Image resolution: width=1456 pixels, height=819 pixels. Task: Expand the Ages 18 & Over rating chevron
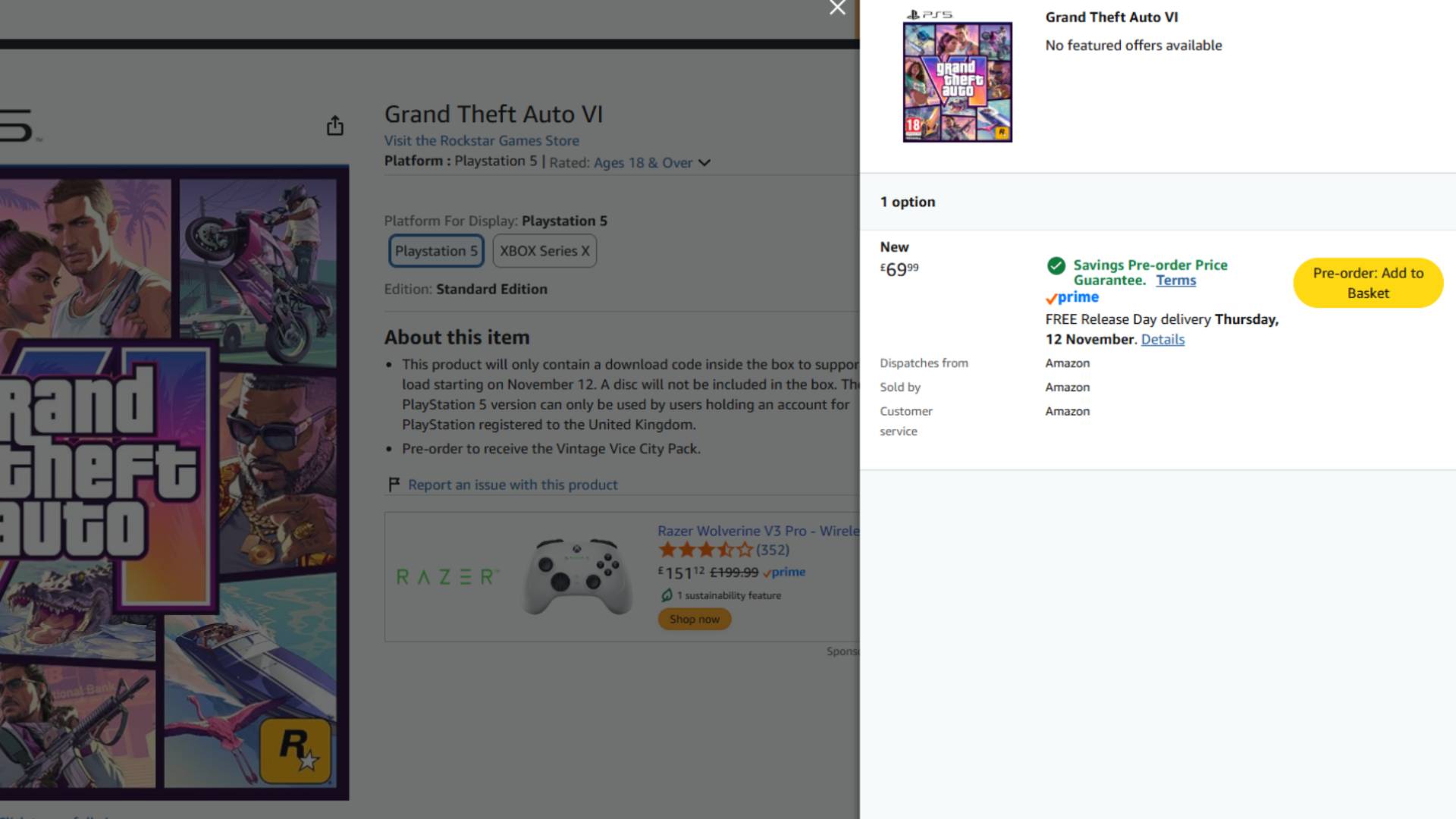coord(704,162)
